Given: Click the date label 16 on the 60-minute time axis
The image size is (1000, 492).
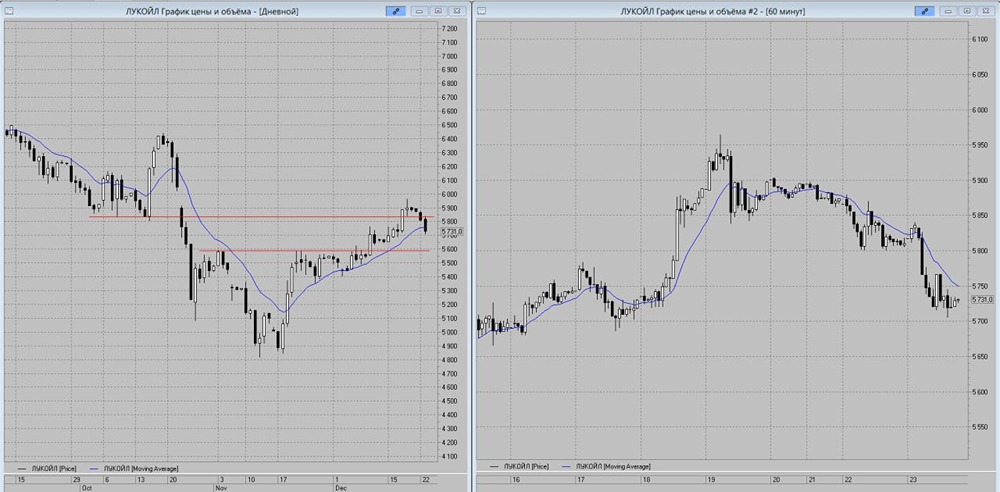Looking at the screenshot, I should coord(517,479).
